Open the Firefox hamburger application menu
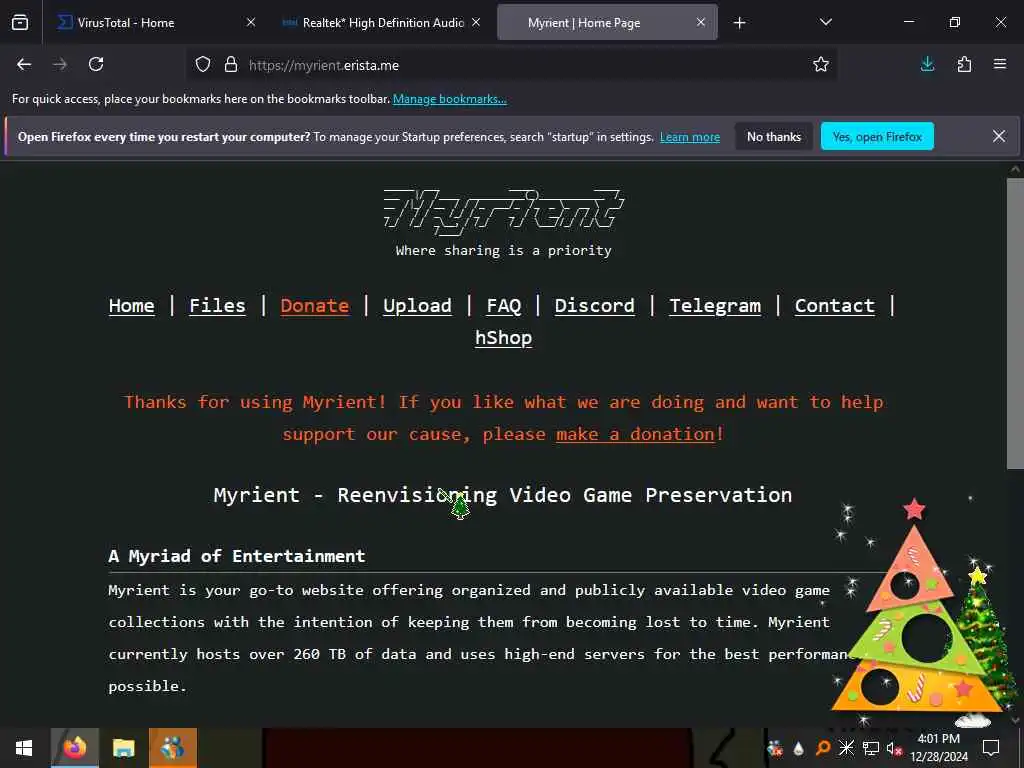1024x768 pixels. click(1000, 64)
